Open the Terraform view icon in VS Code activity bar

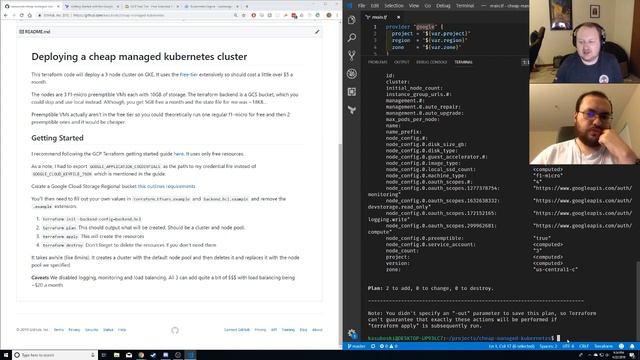click(x=351, y=110)
